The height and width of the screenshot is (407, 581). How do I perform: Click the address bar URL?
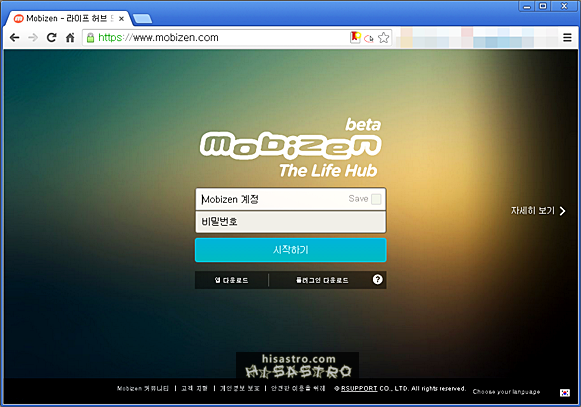158,37
